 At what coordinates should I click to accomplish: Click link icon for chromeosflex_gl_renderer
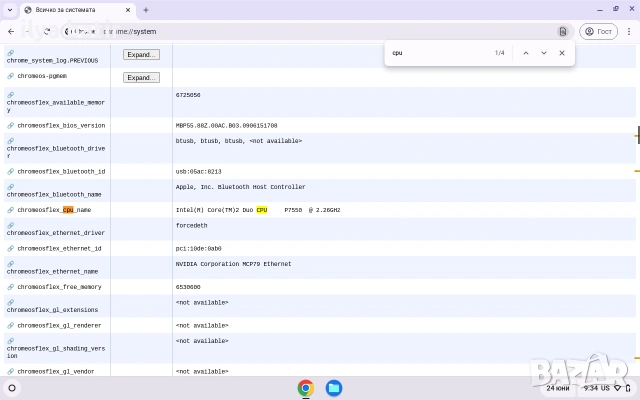pyautogui.click(x=11, y=325)
